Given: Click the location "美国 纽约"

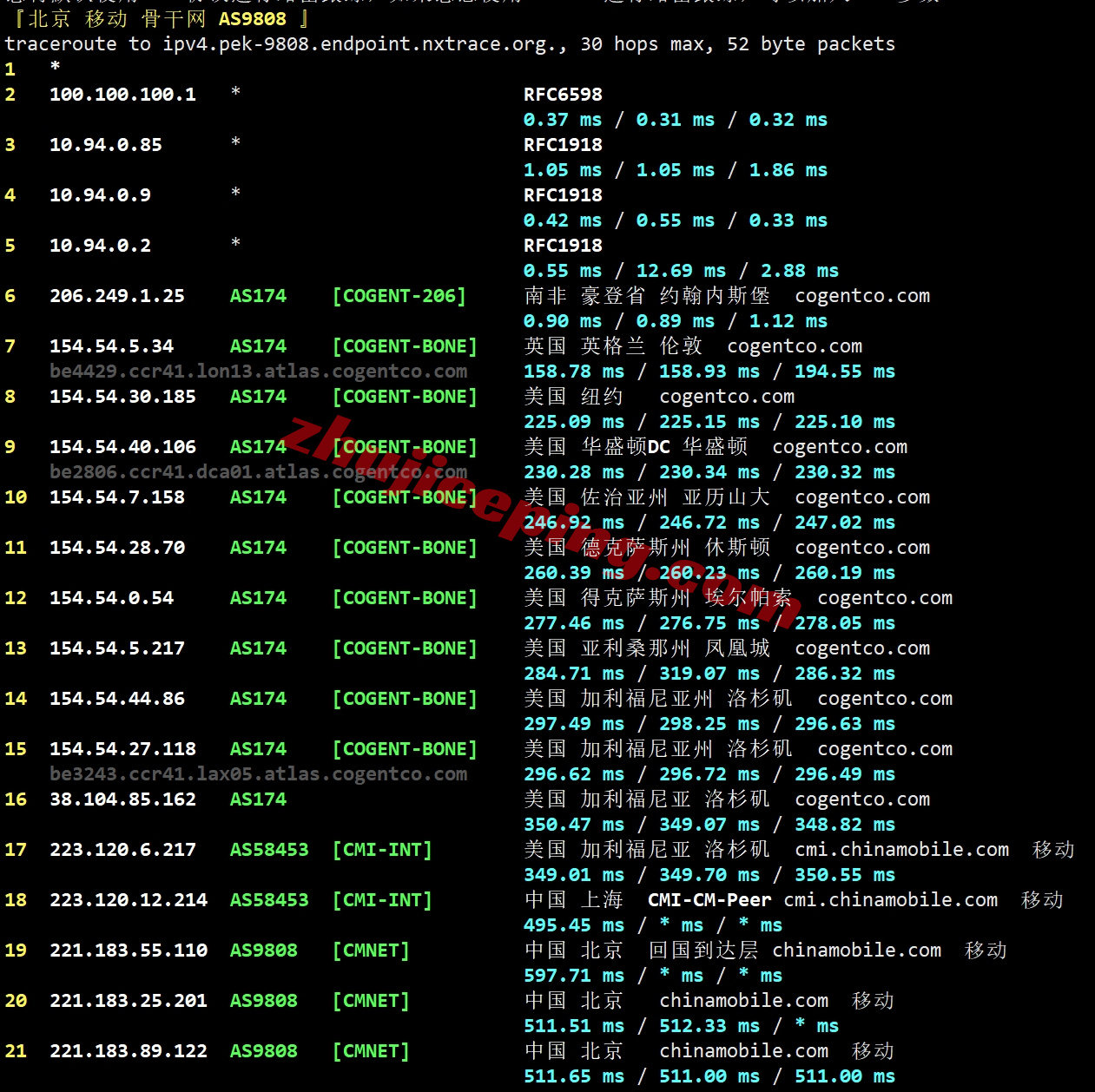Looking at the screenshot, I should click(574, 397).
